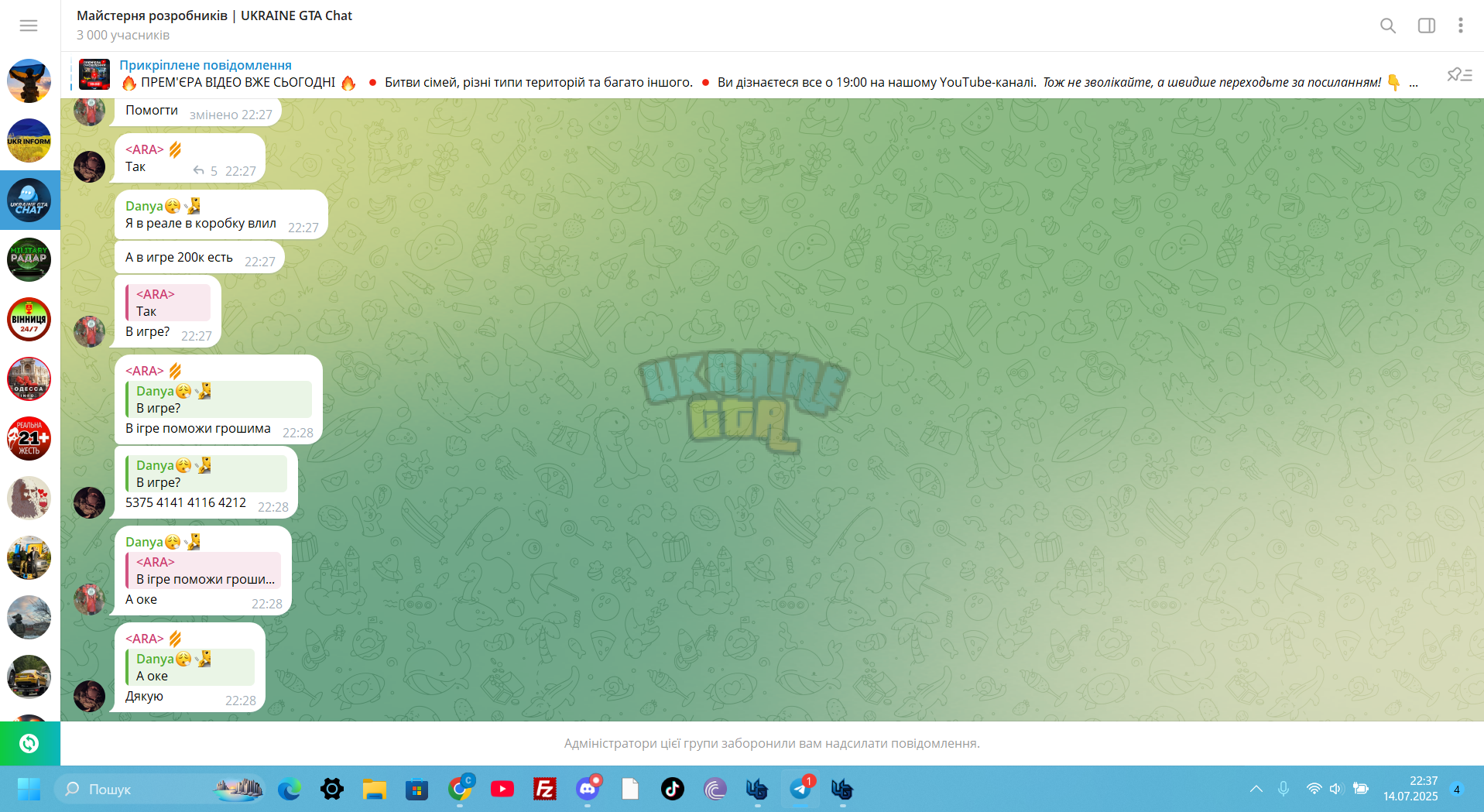Select the Ukraine GTA Chat sidebar avatar
Image resolution: width=1484 pixels, height=812 pixels.
pos(29,200)
